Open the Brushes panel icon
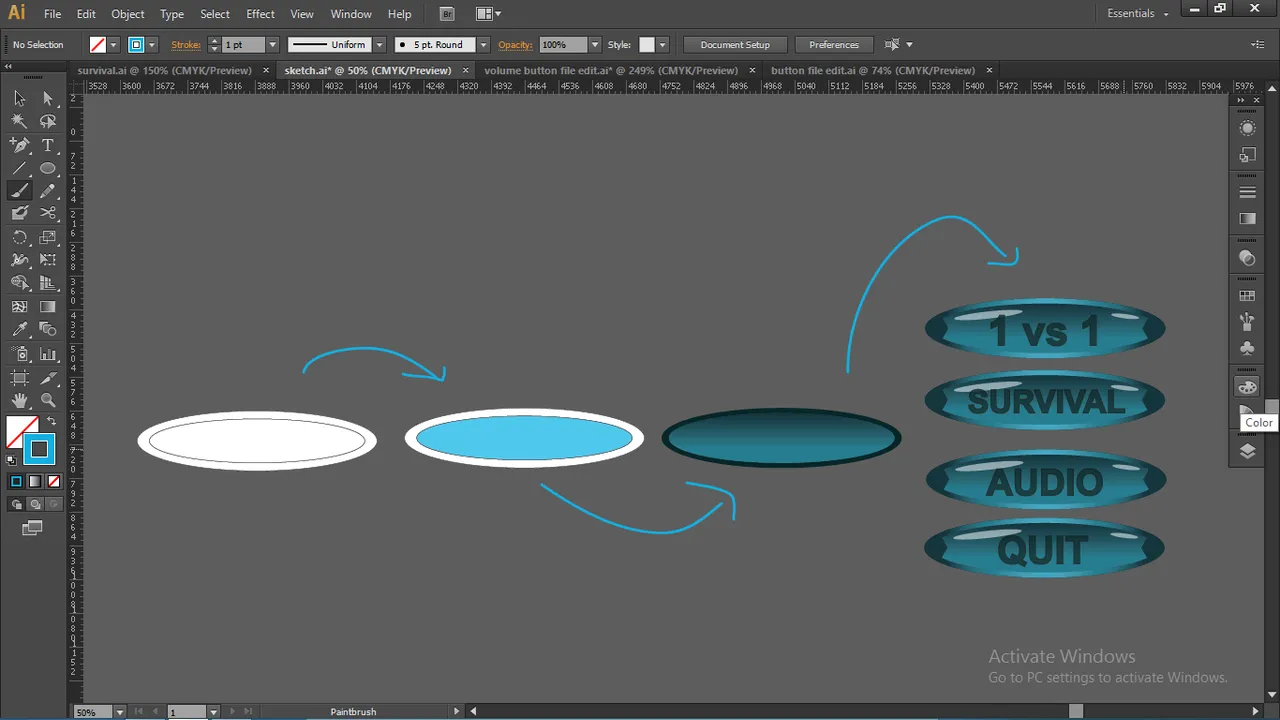The height and width of the screenshot is (720, 1280). point(1247,322)
